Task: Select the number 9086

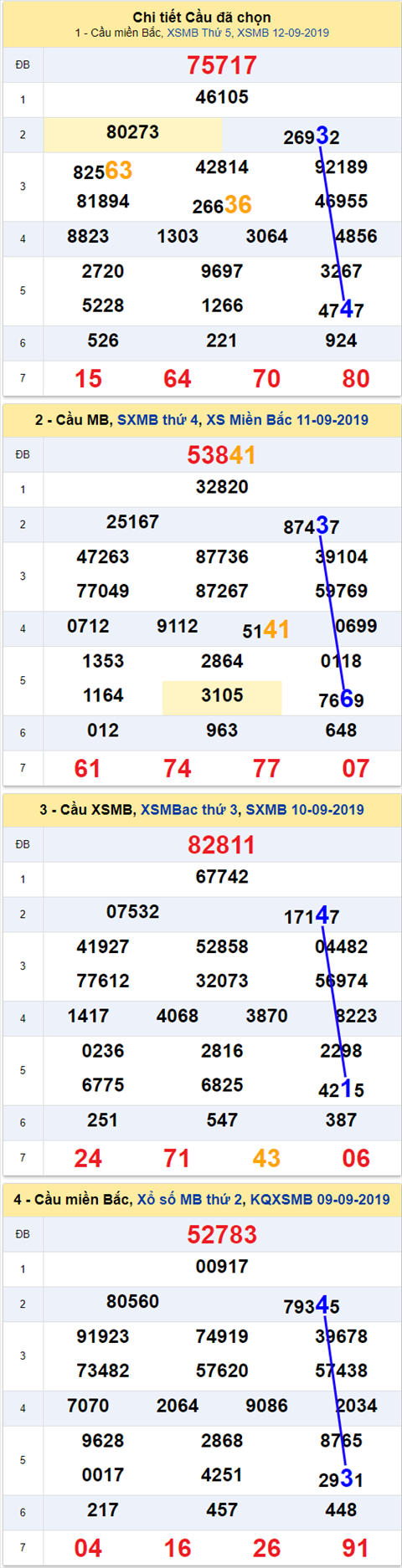Action: click(266, 1407)
